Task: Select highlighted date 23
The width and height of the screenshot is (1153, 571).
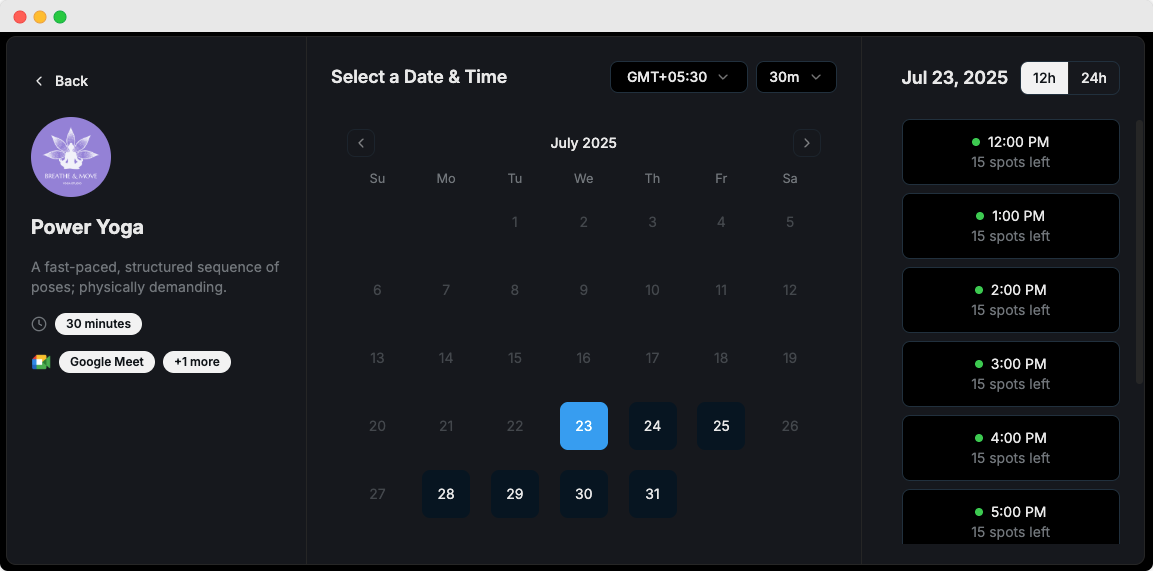Action: coord(584,426)
